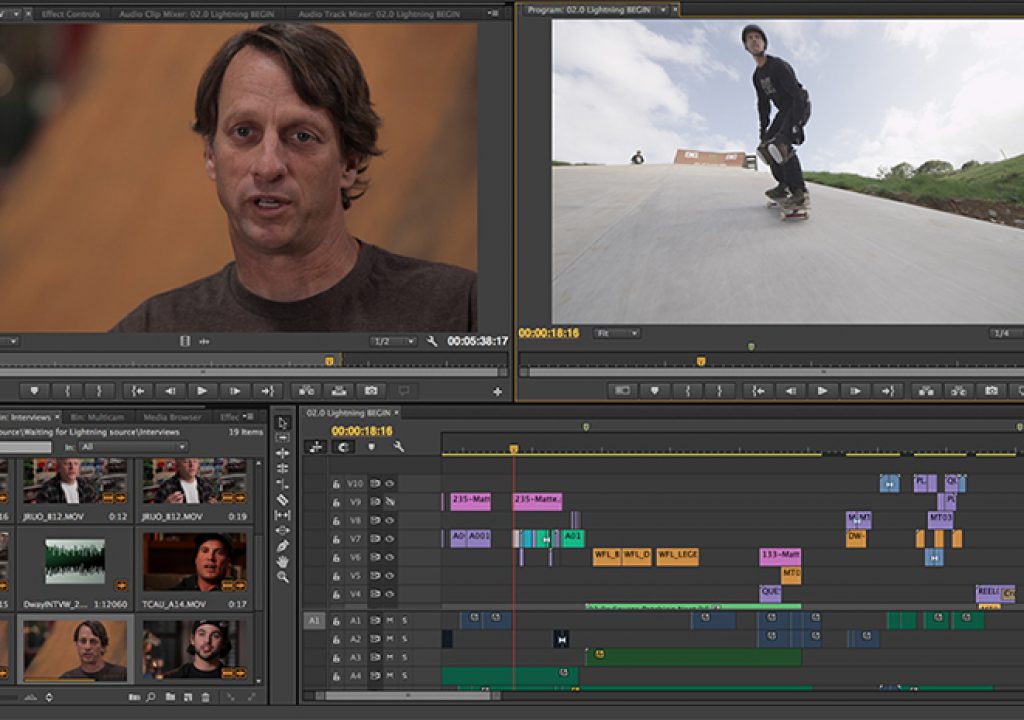Play the Program monitor sequence

822,391
